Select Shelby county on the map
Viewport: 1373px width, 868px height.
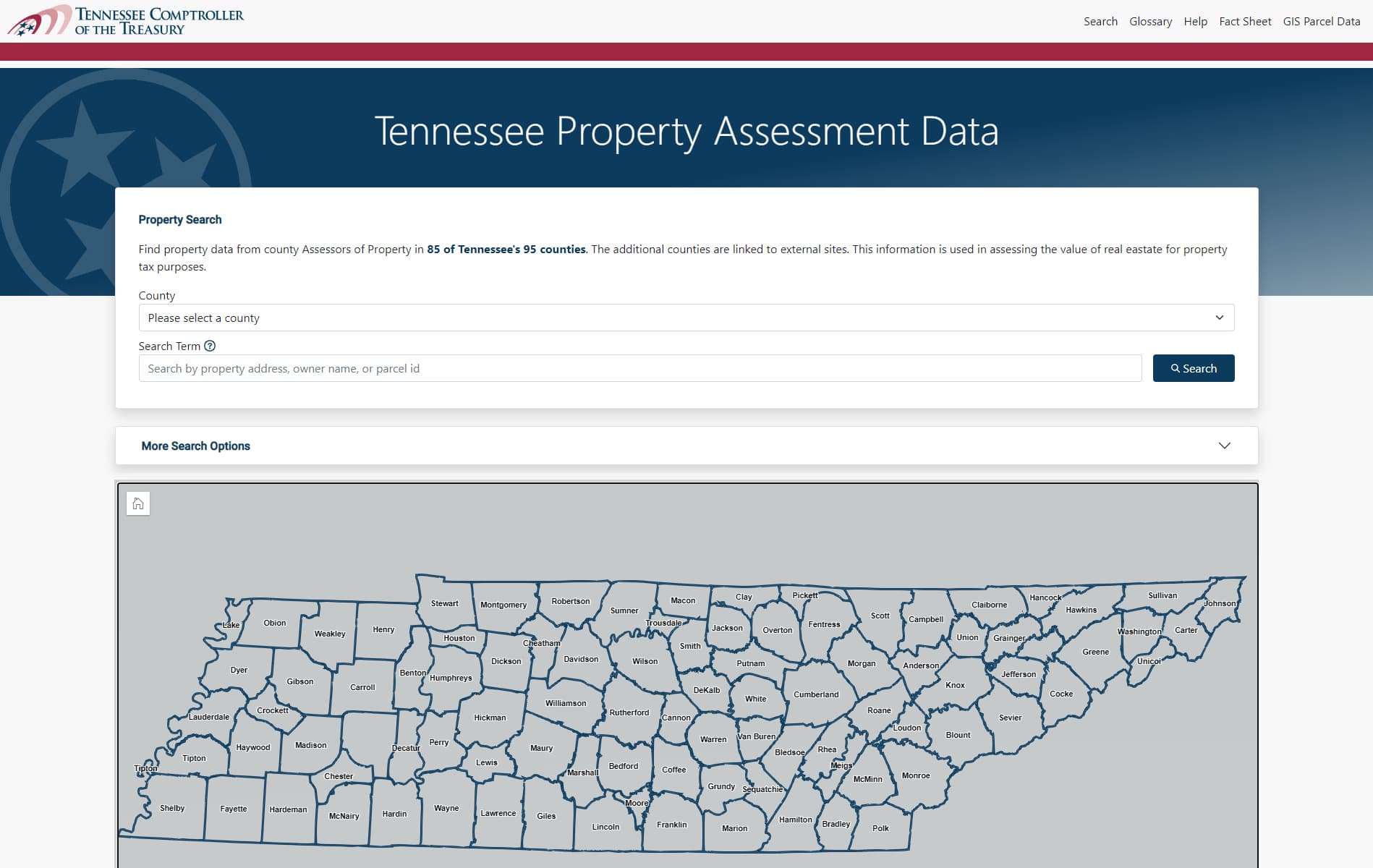click(x=171, y=808)
